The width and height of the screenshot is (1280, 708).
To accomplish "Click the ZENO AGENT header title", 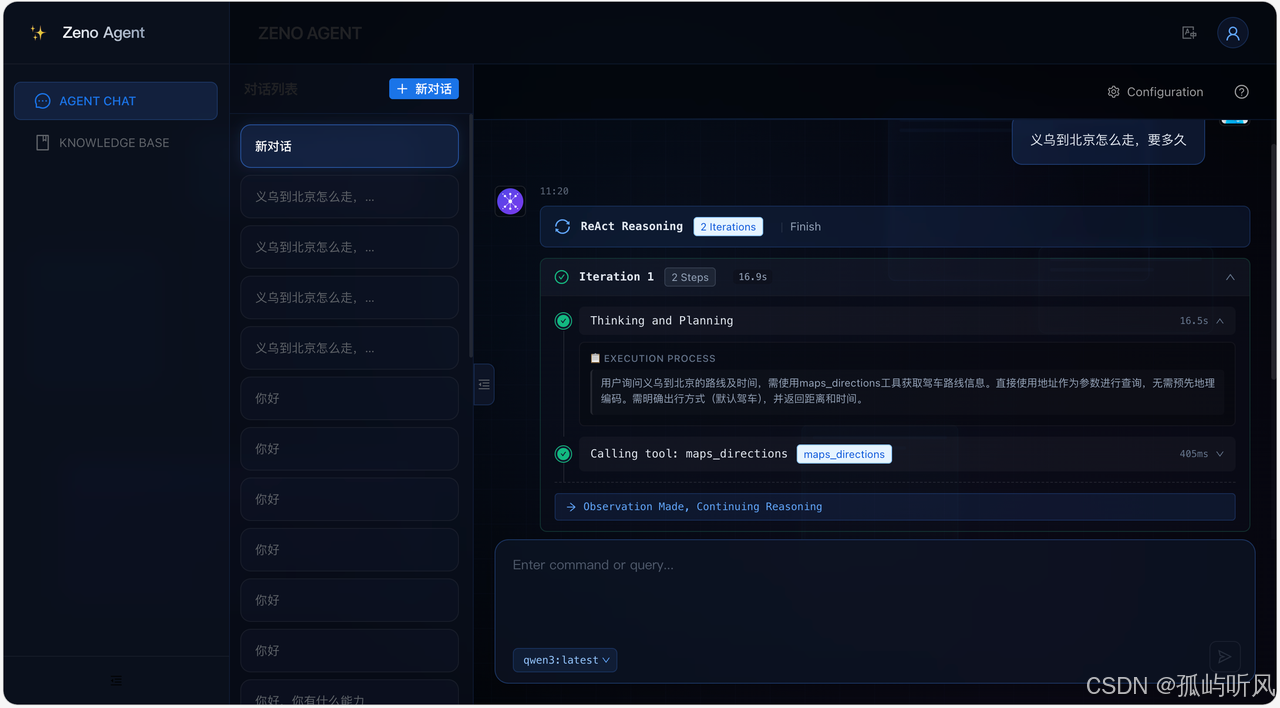I will pyautogui.click(x=310, y=33).
